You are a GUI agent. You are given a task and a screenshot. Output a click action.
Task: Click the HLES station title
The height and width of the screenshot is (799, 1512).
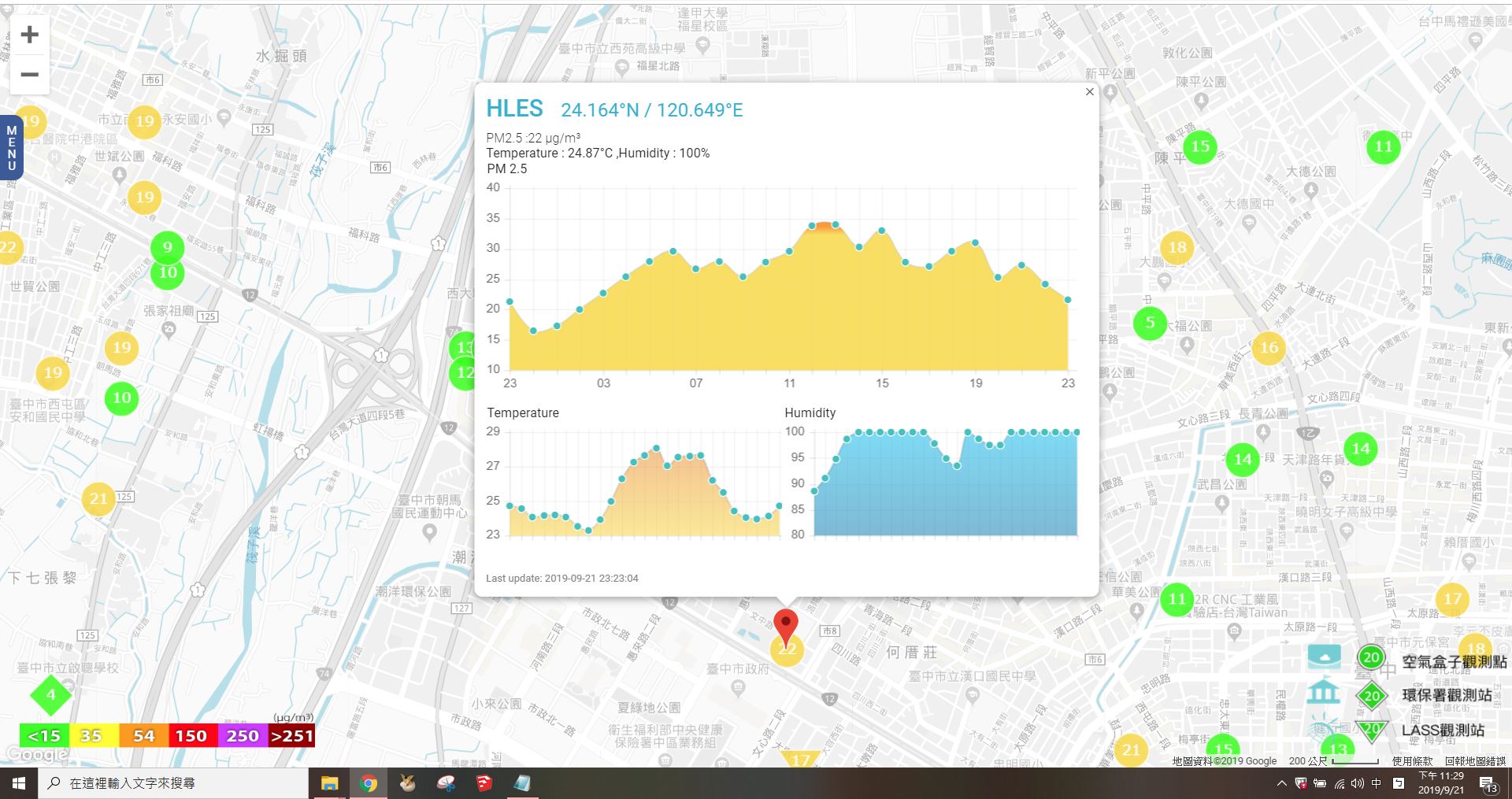click(514, 109)
